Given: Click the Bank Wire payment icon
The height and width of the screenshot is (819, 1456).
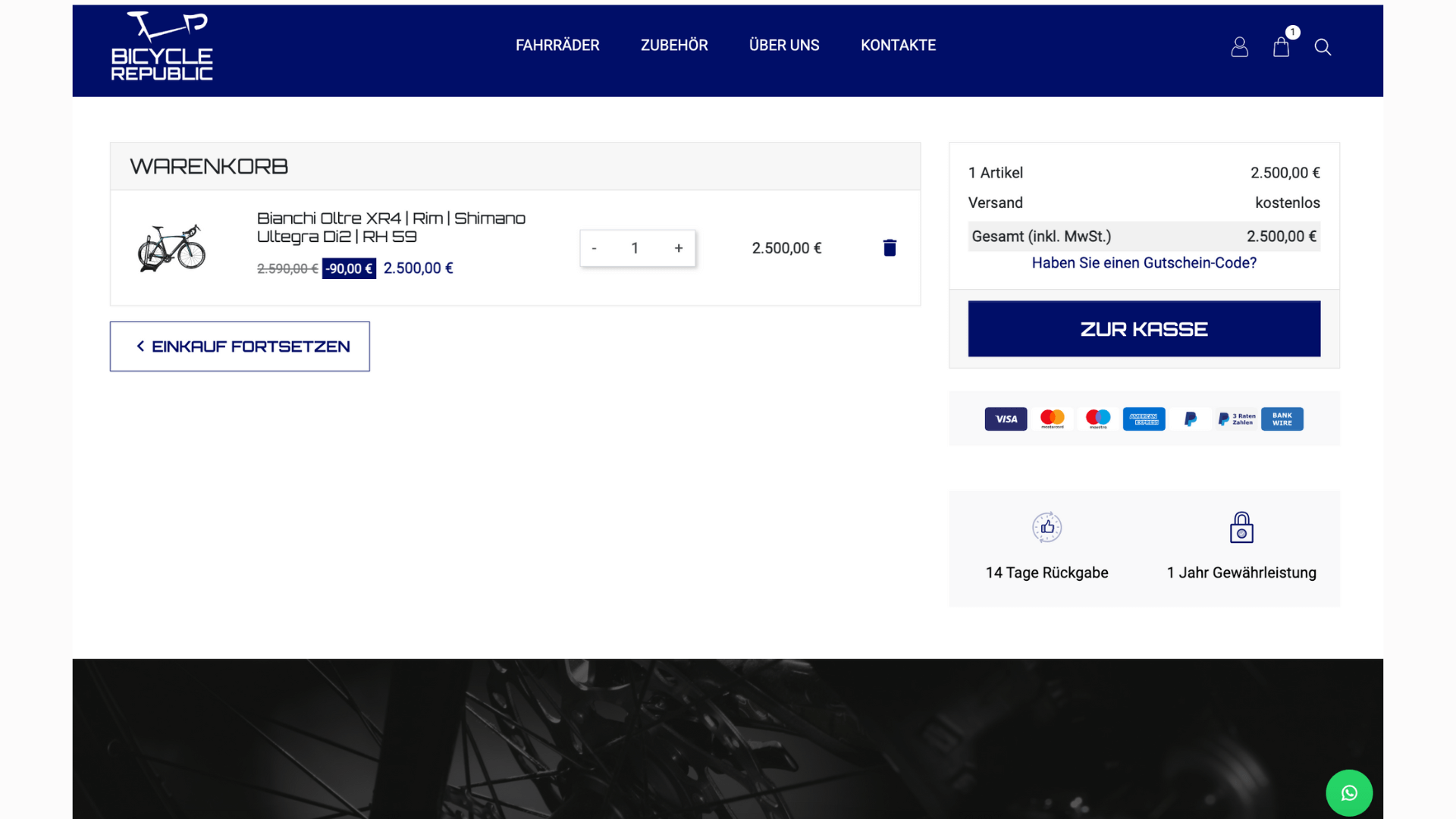Looking at the screenshot, I should (x=1282, y=419).
